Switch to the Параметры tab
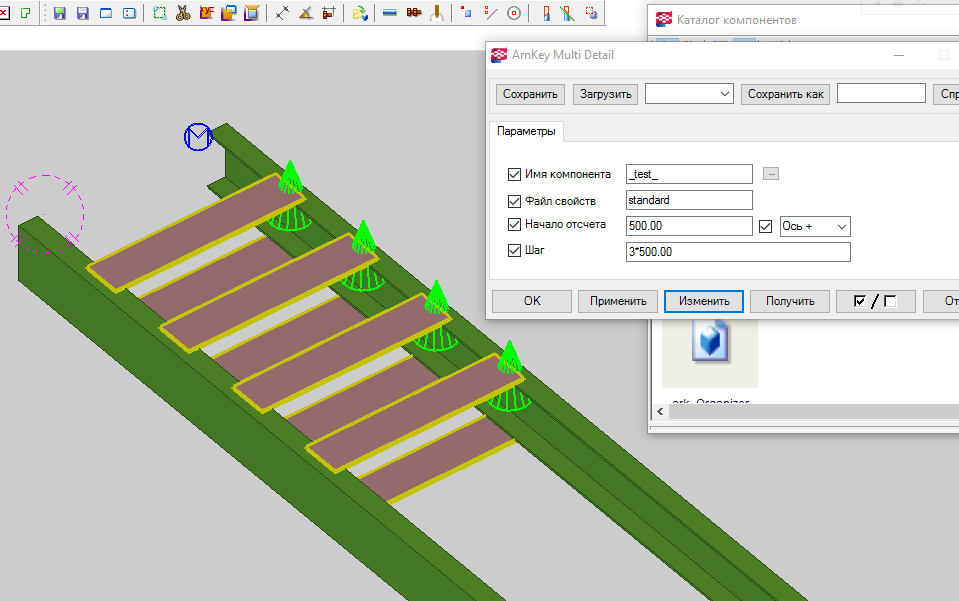 click(x=524, y=131)
